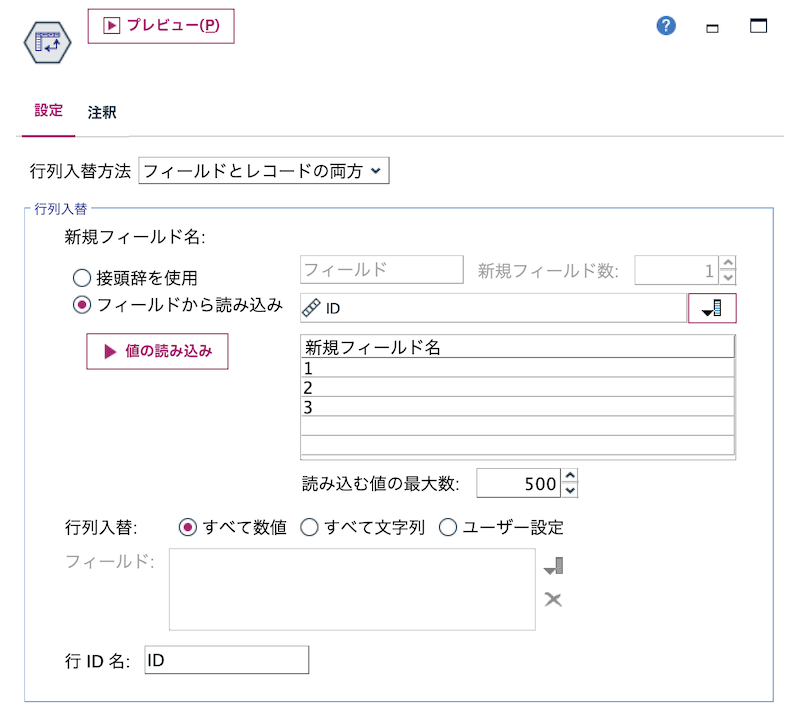
Task: Decrement 読み込む値の最大数 with the down arrow
Action: click(568, 489)
